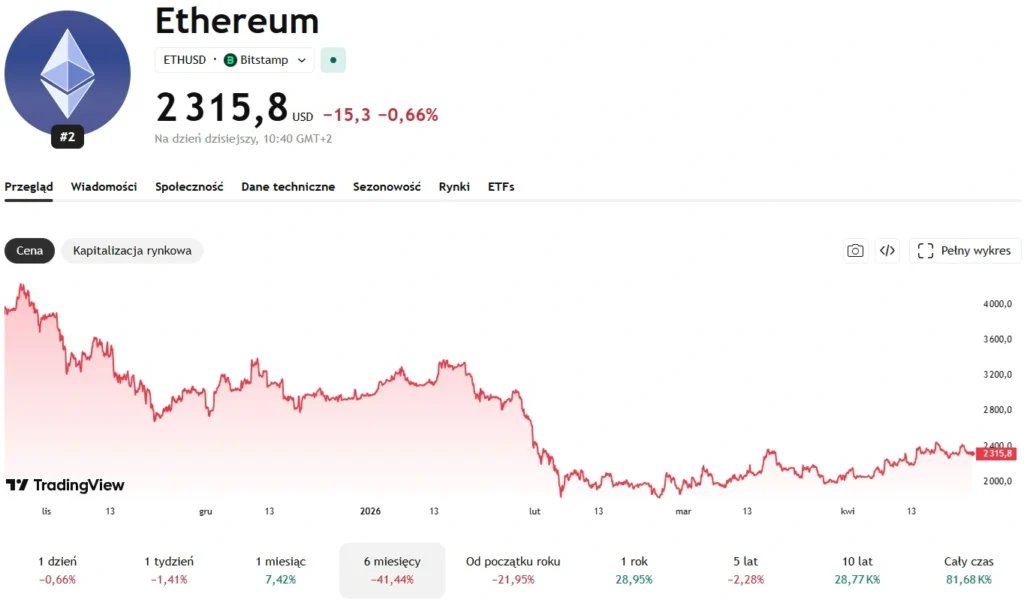Screen dimensions: 1024x603
Task: Show the Cały czas price range
Action: [968, 570]
